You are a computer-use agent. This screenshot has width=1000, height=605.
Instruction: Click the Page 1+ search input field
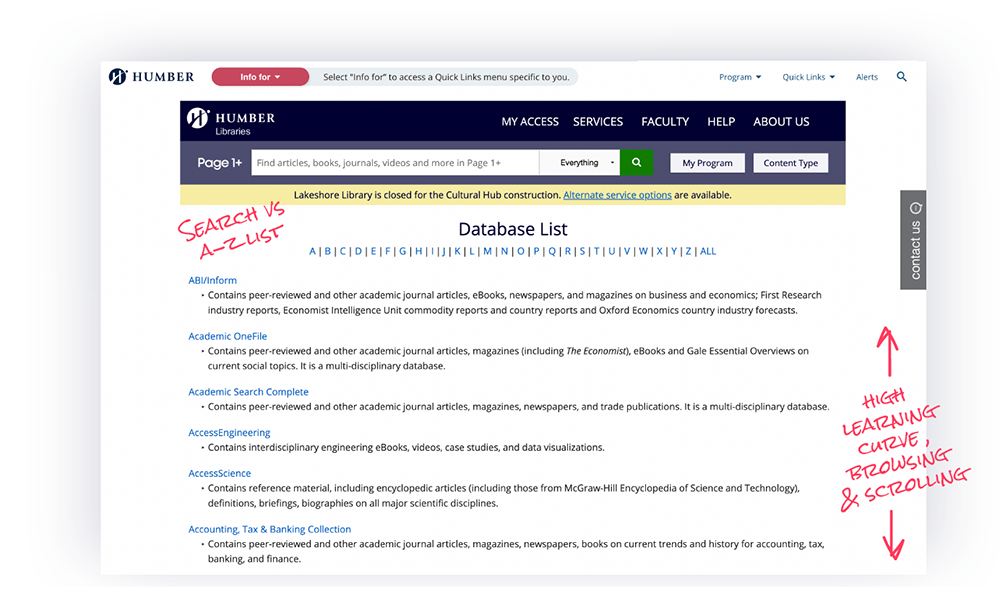(395, 163)
